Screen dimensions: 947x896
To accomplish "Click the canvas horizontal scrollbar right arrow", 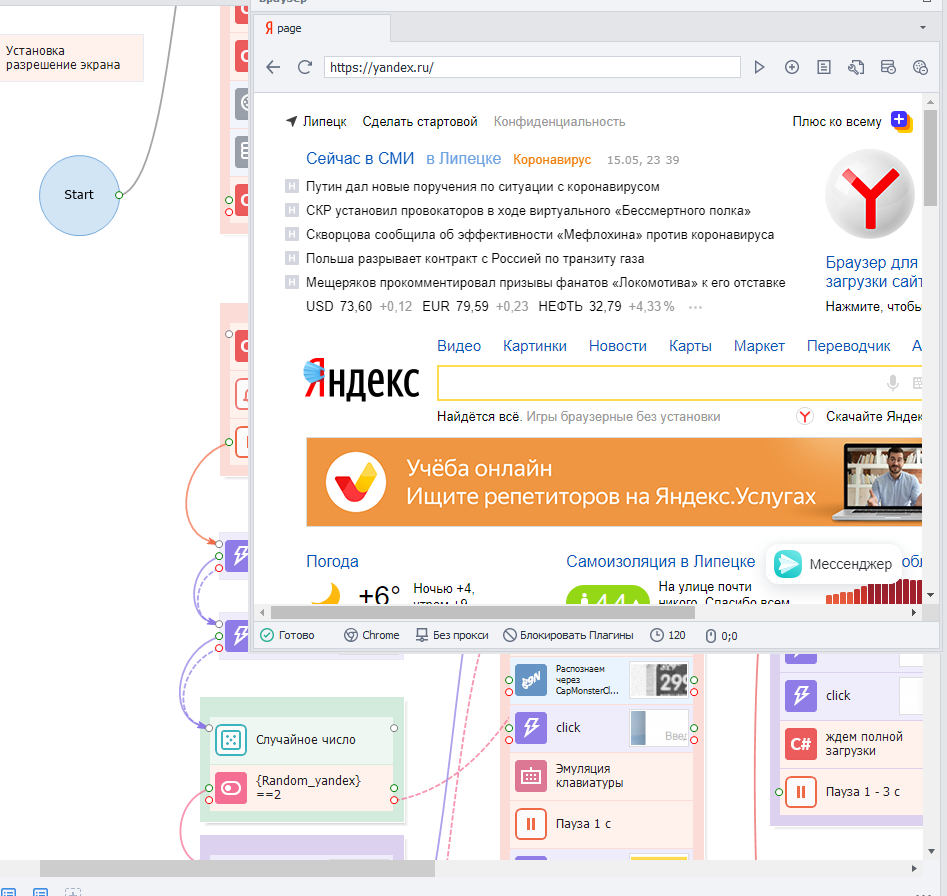I will coord(914,868).
